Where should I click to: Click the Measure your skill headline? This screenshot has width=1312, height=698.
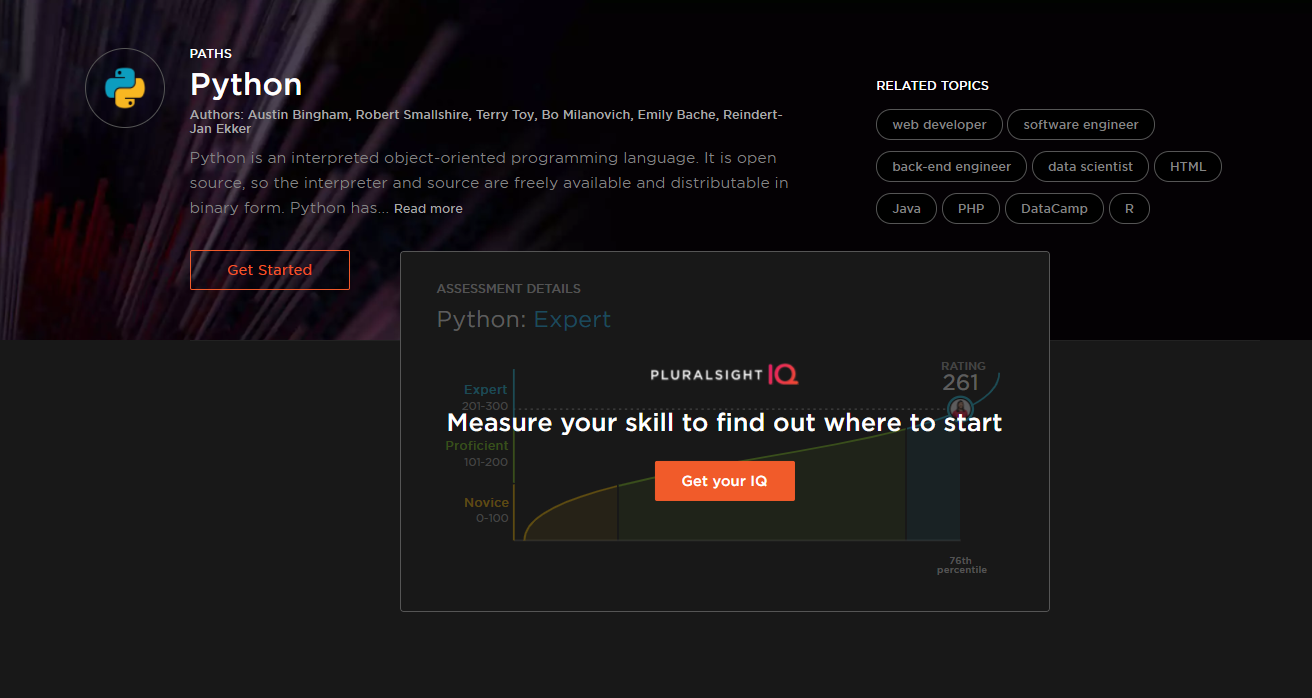click(x=724, y=423)
